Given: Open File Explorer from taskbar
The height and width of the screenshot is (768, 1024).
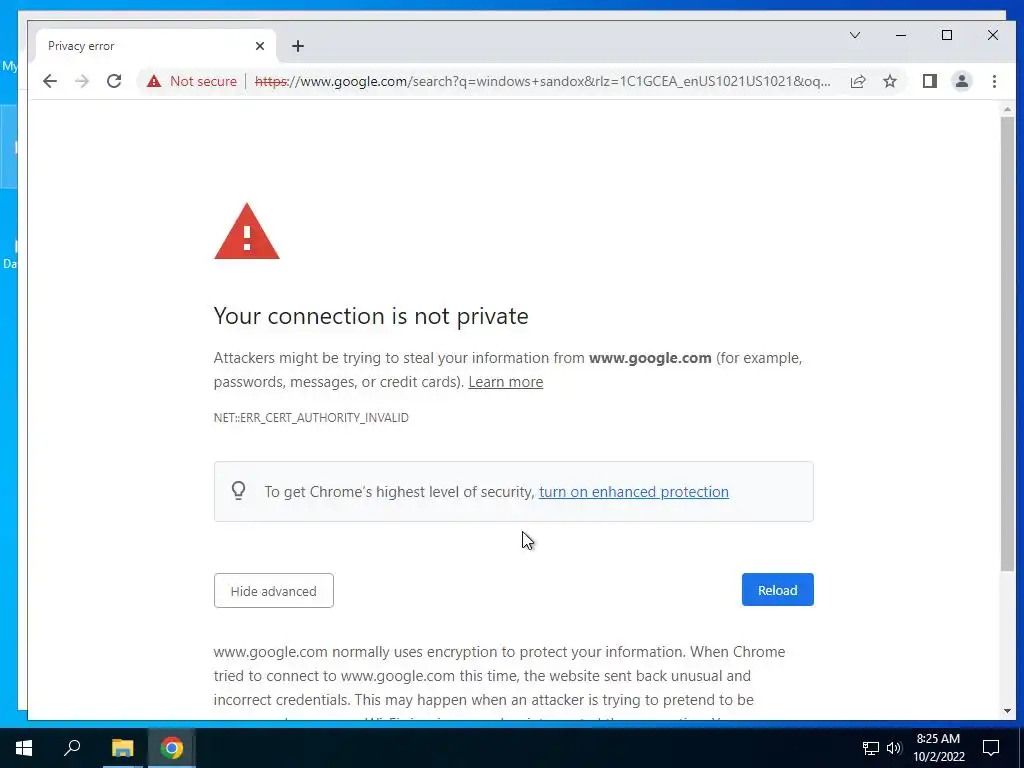Looking at the screenshot, I should tap(122, 748).
